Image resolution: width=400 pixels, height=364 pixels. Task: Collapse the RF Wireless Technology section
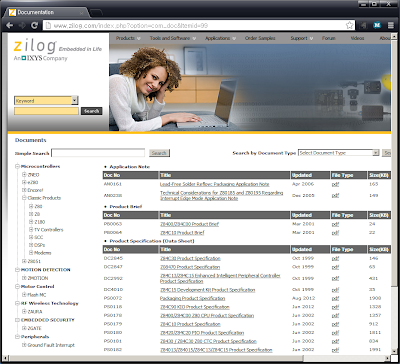click(x=18, y=303)
